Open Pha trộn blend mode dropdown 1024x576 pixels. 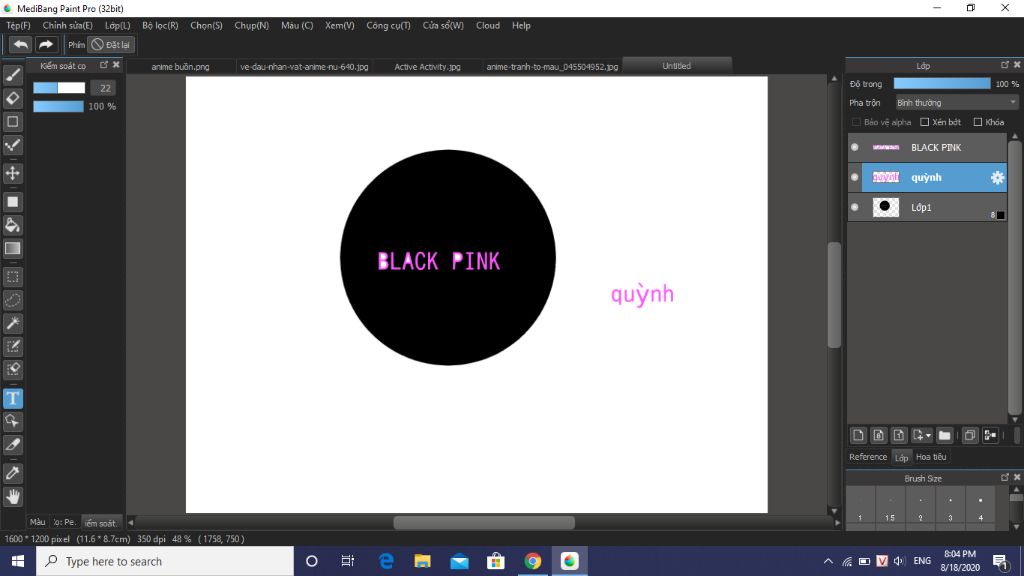[956, 103]
